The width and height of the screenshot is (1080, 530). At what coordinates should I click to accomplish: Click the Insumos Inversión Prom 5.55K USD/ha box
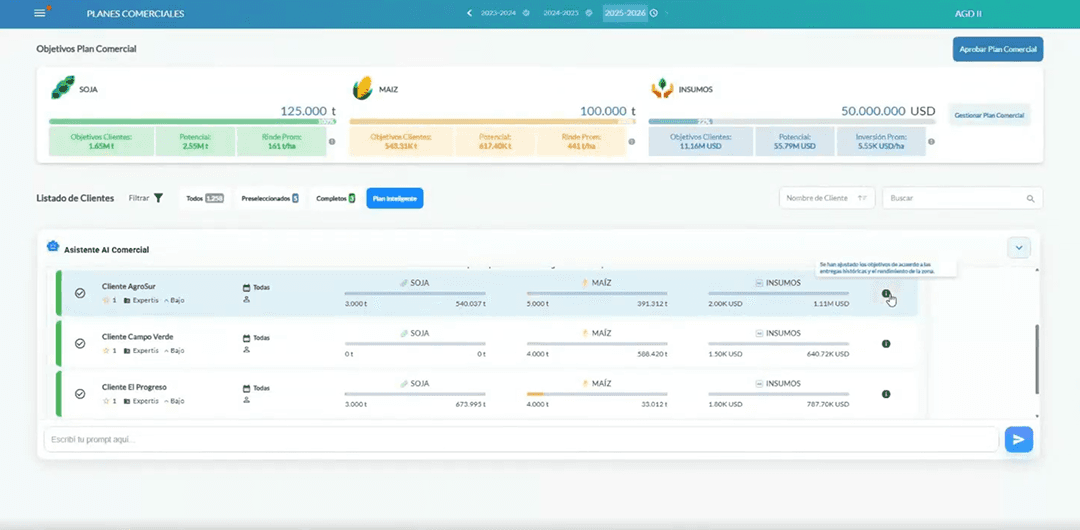click(881, 141)
